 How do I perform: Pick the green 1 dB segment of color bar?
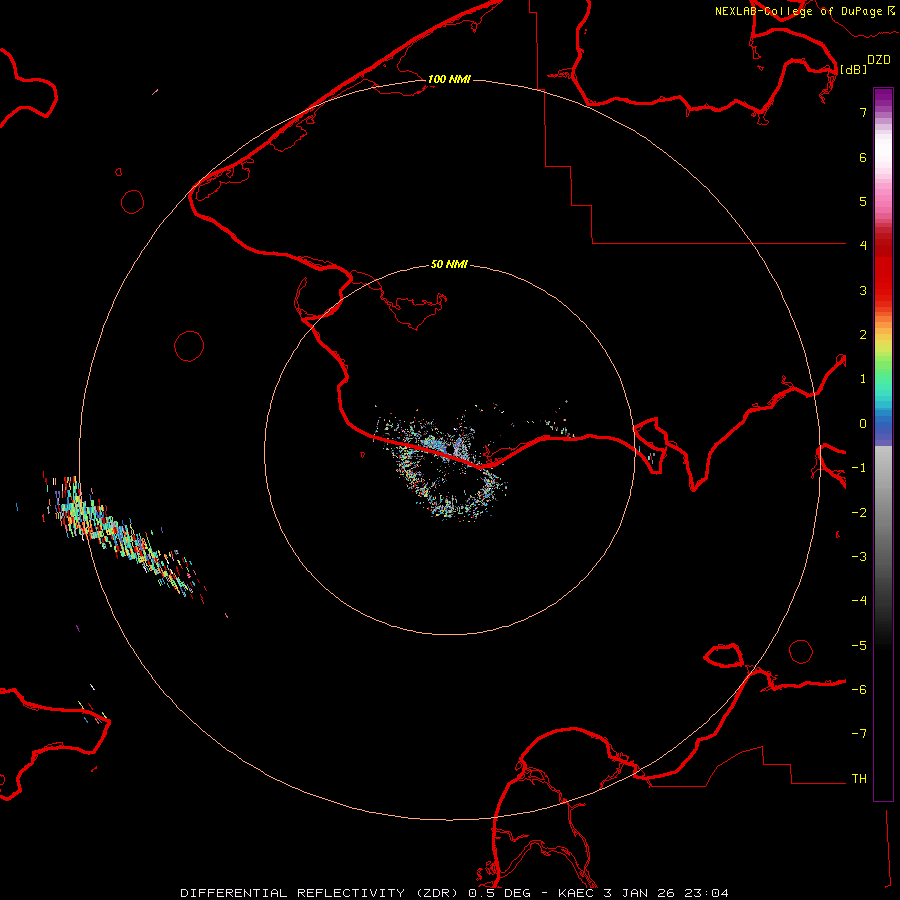[883, 373]
